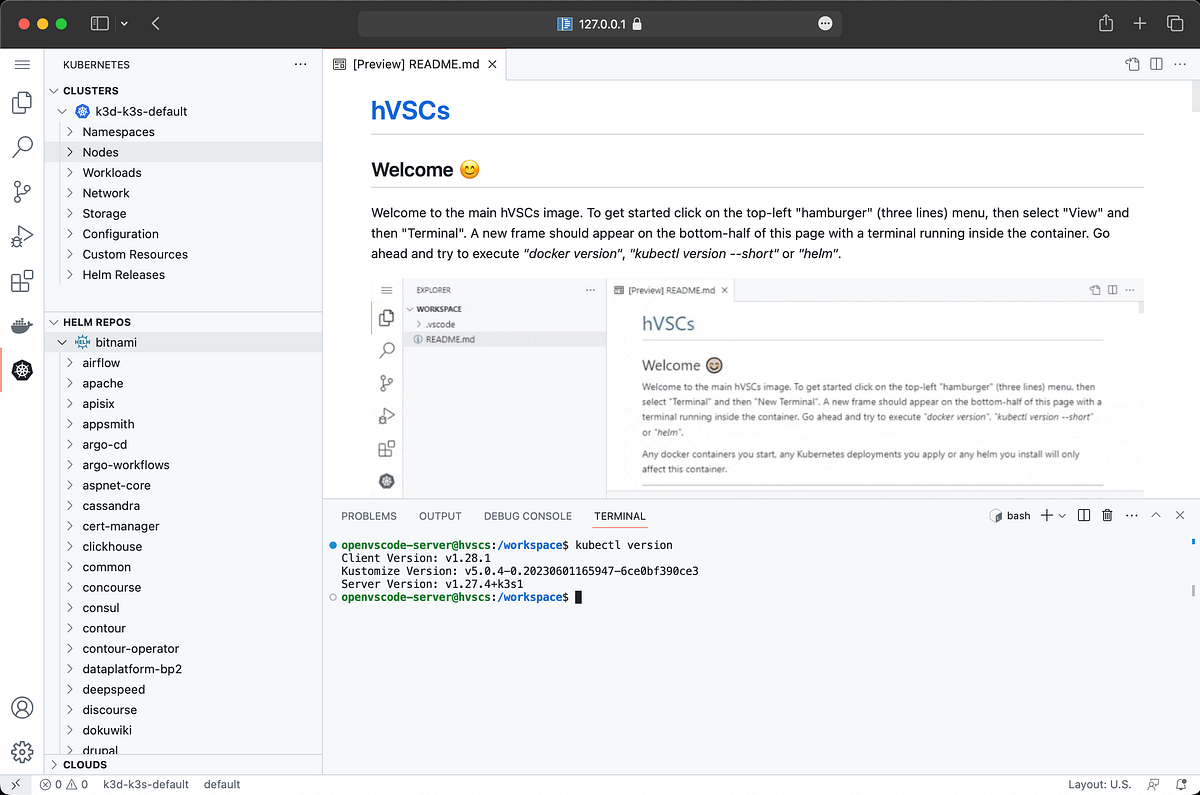Open the Manage gear at the bottom
This screenshot has width=1200, height=795.
pos(22,751)
